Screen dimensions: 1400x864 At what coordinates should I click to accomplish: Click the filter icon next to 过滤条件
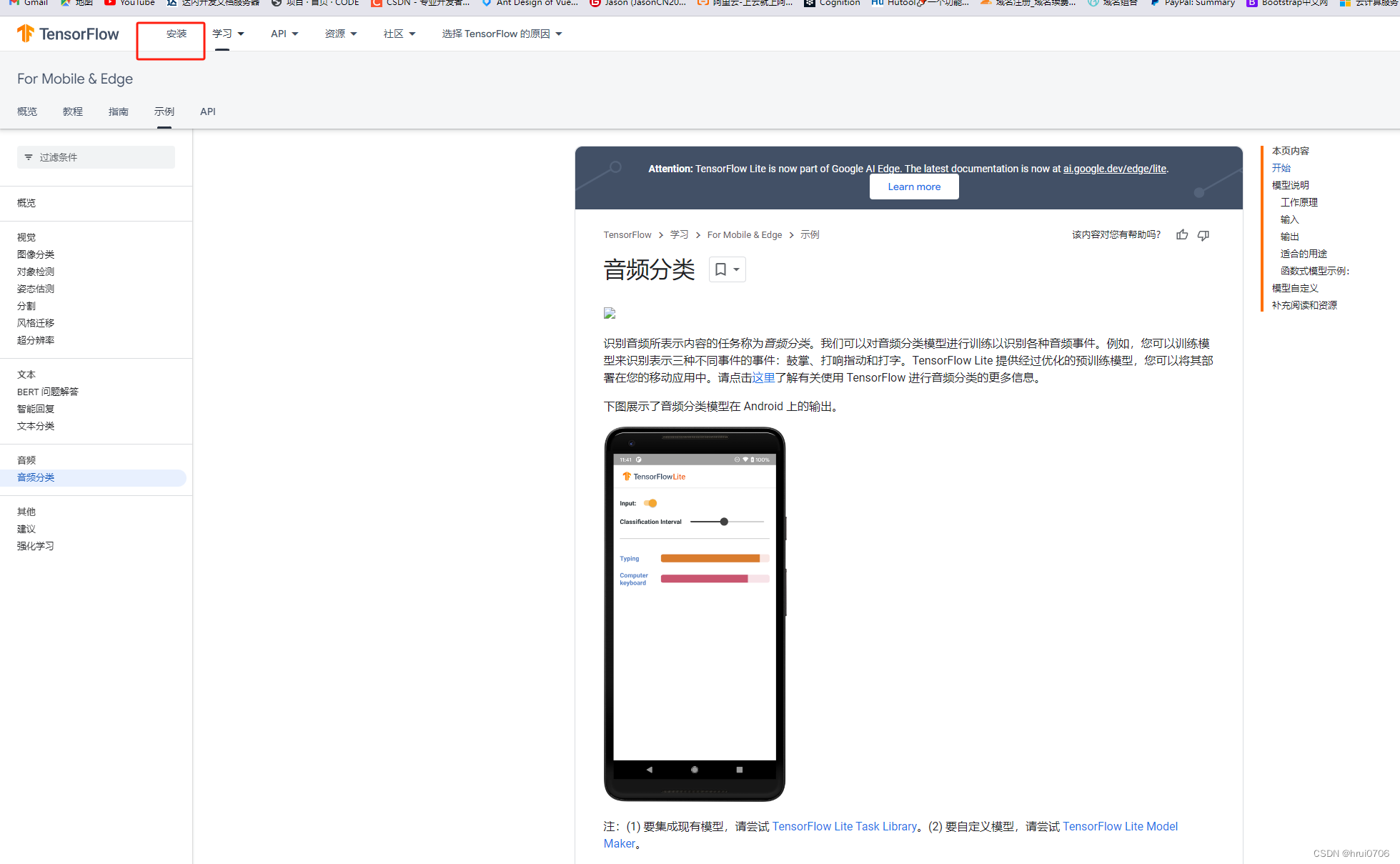(31, 156)
